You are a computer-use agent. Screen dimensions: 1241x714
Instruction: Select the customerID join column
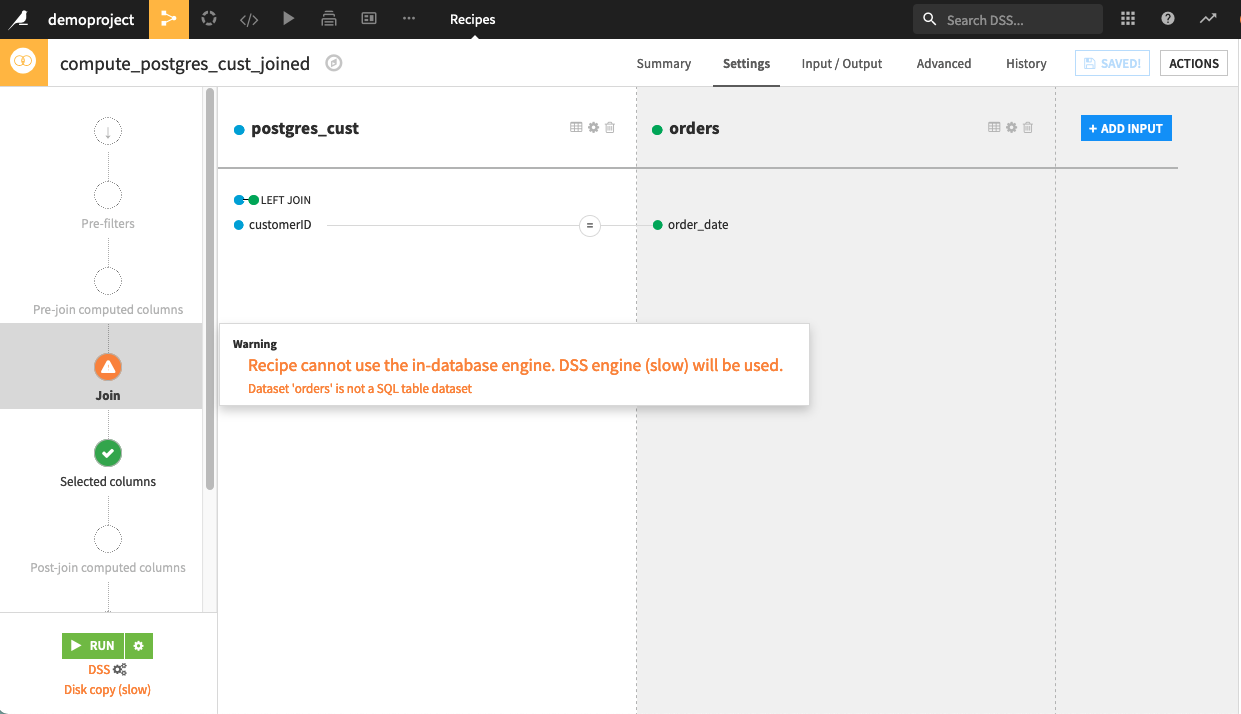pos(280,225)
